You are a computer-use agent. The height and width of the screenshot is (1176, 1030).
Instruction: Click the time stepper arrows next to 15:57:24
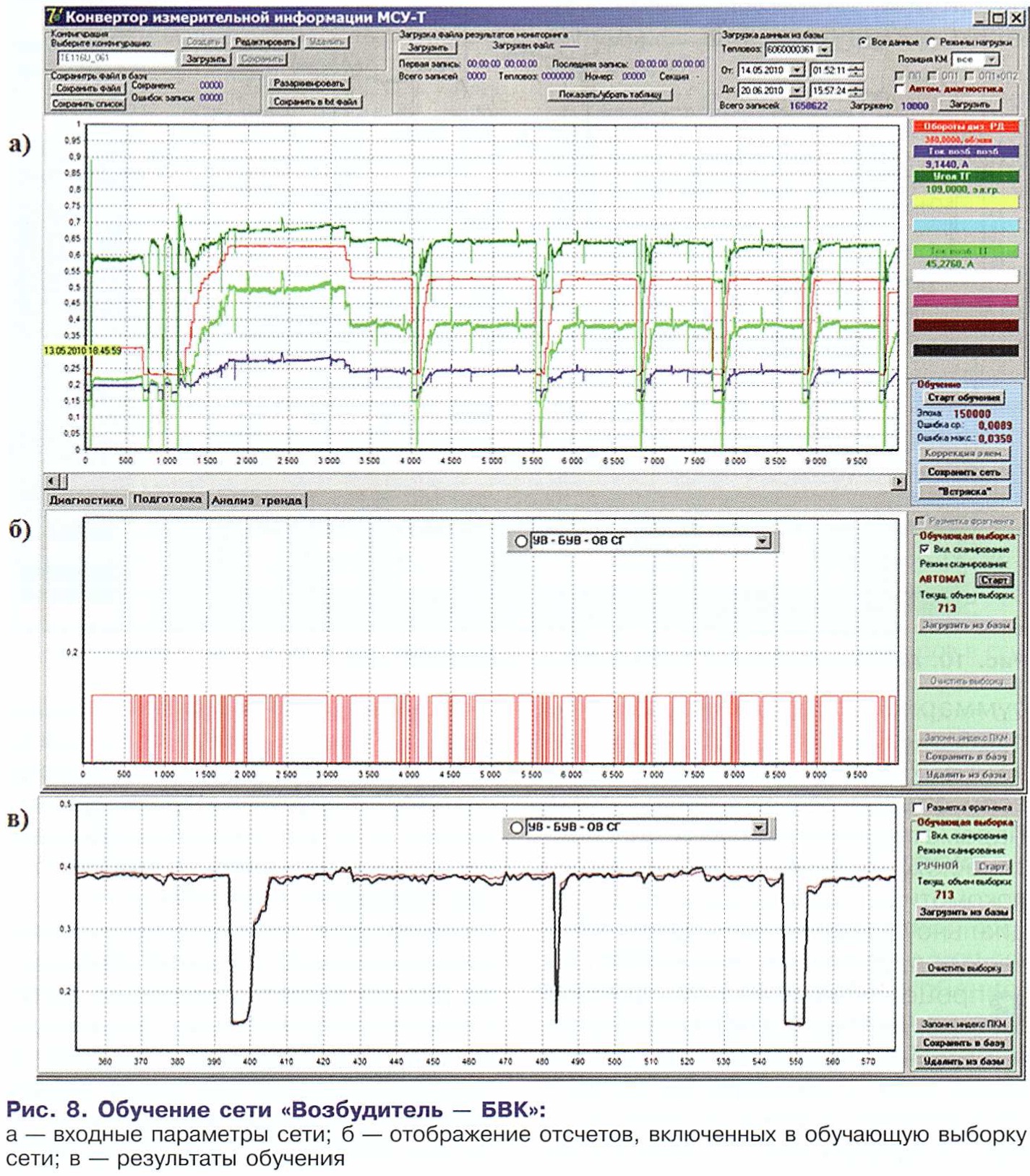coord(857,90)
